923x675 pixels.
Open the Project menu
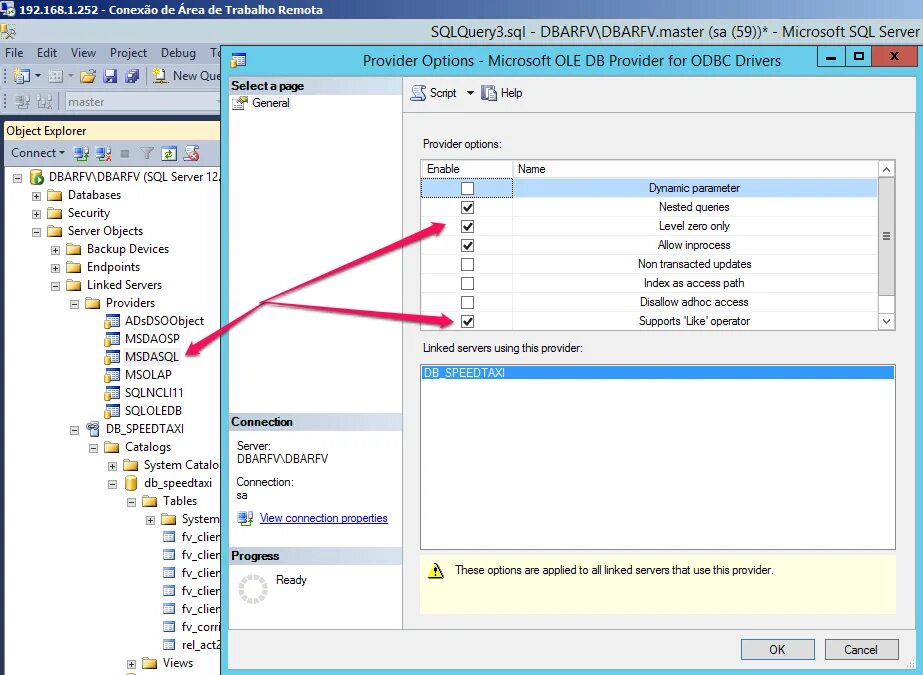128,53
